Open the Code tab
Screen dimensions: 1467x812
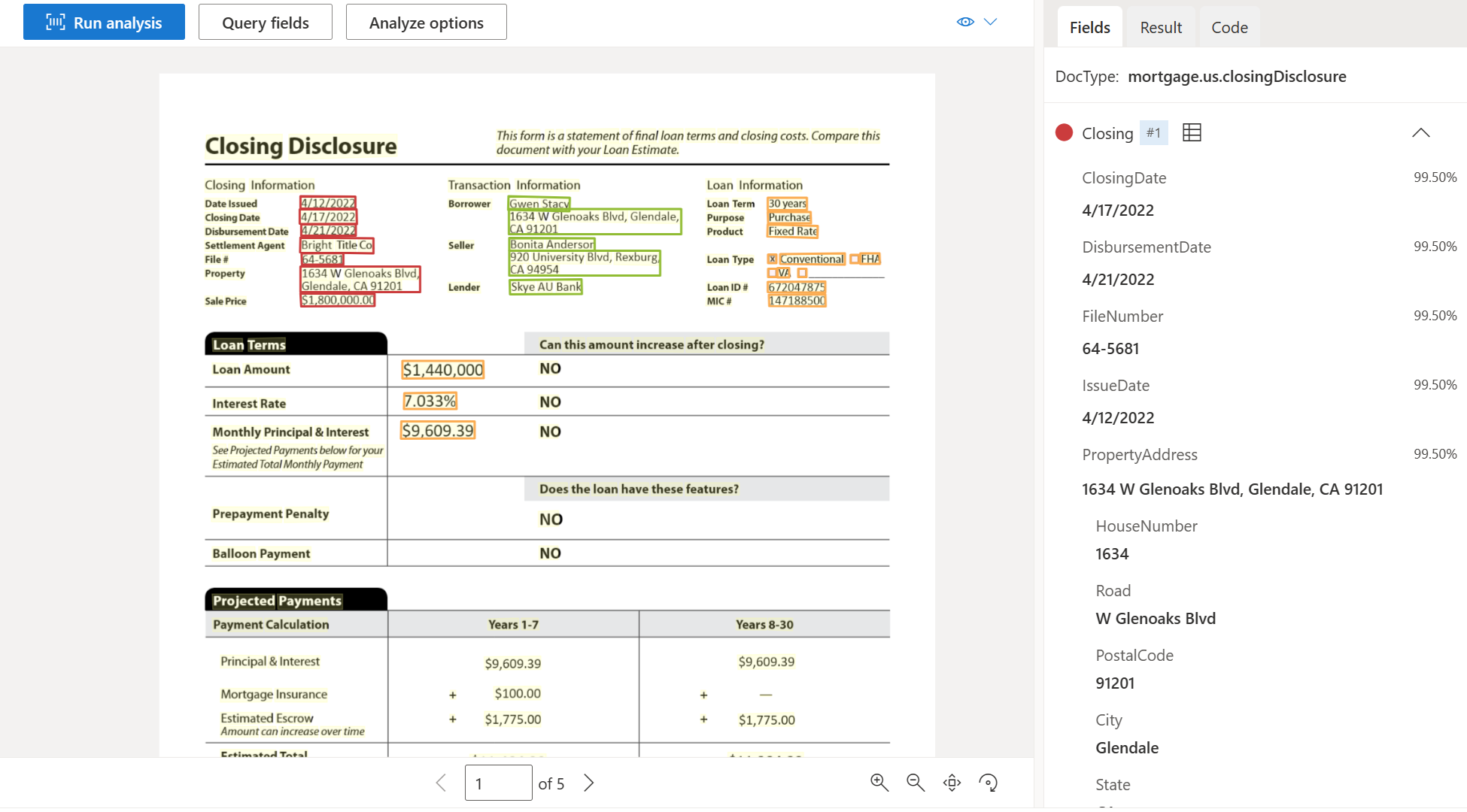coord(1228,27)
